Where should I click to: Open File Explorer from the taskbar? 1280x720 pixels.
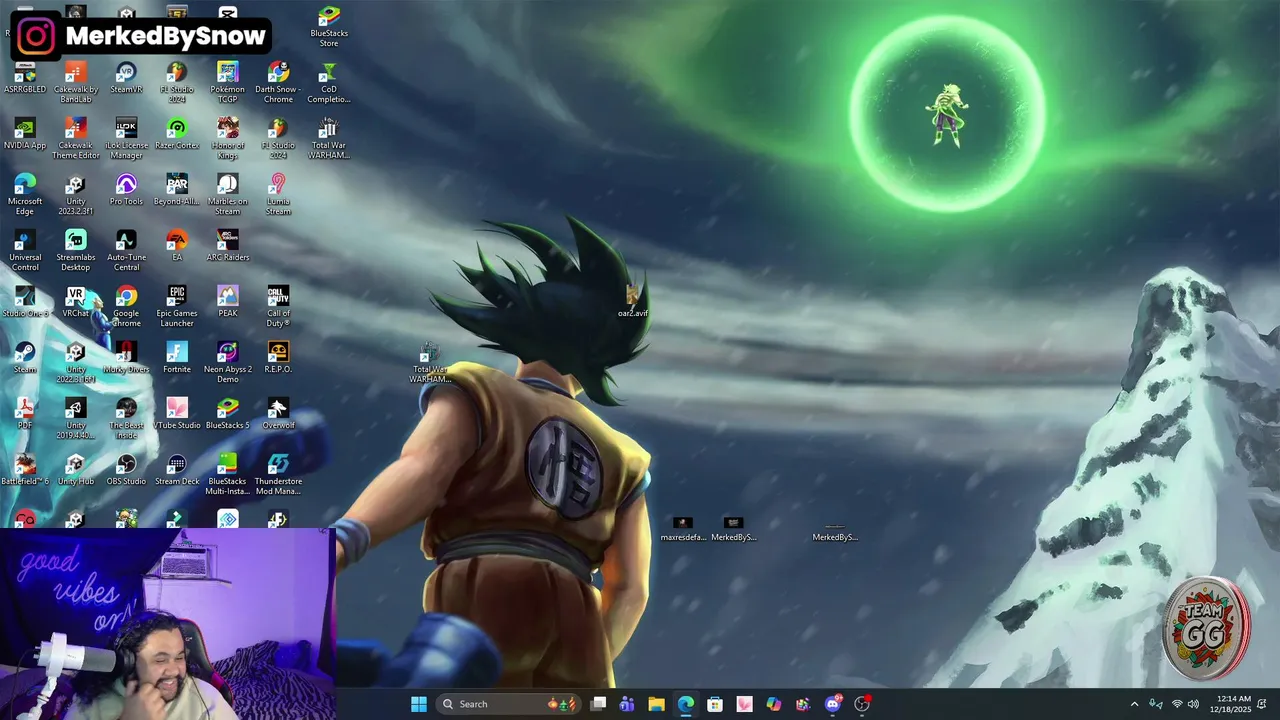point(656,704)
